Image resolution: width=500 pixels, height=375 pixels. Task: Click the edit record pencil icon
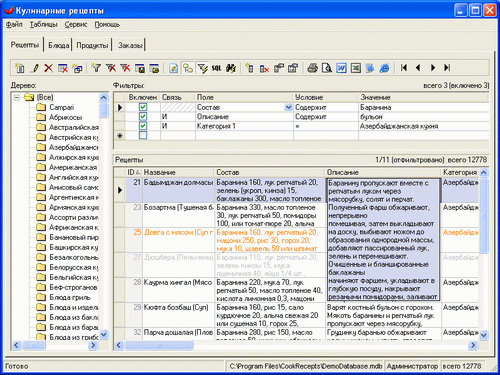tap(34, 68)
